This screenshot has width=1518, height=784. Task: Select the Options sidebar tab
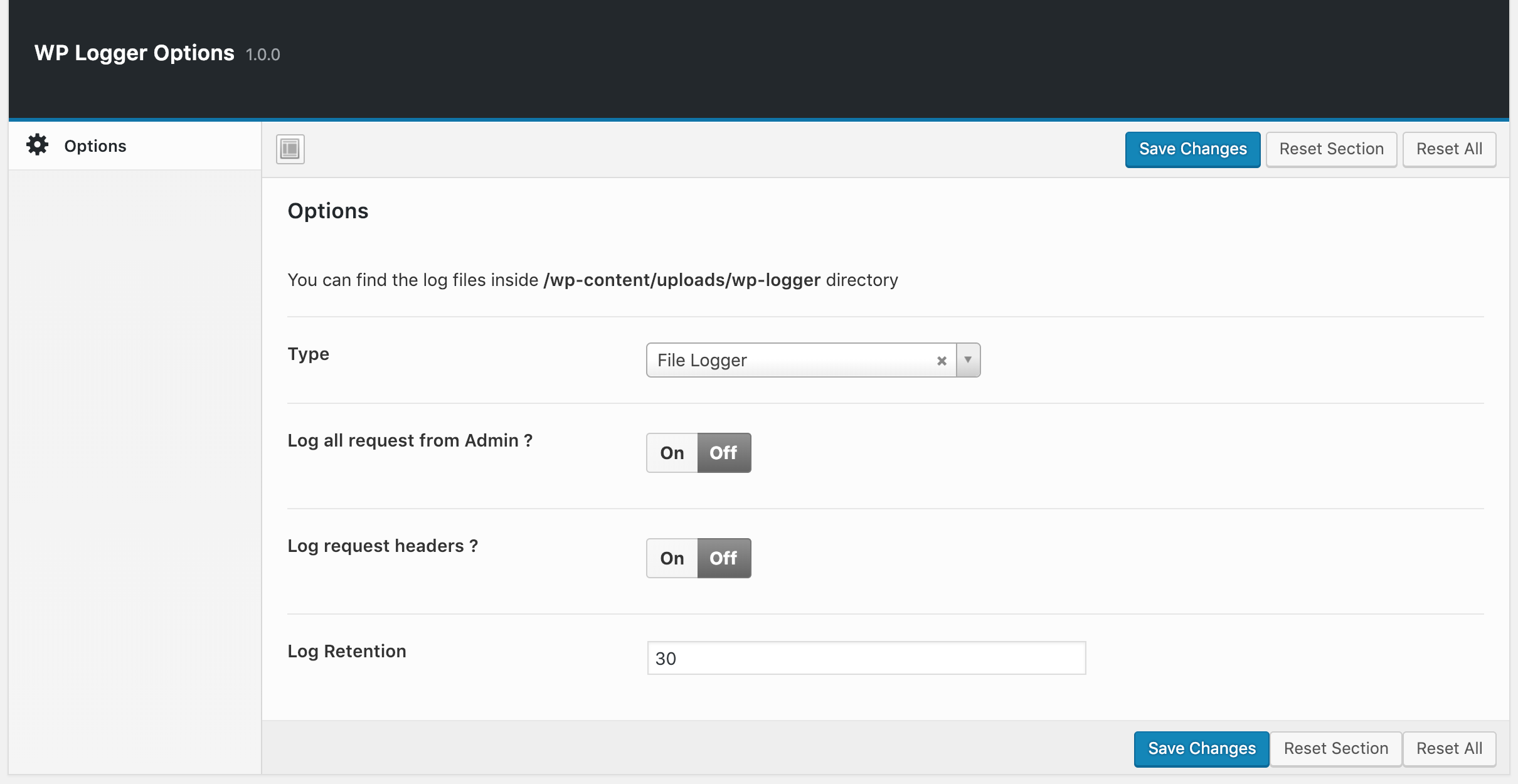click(x=135, y=146)
